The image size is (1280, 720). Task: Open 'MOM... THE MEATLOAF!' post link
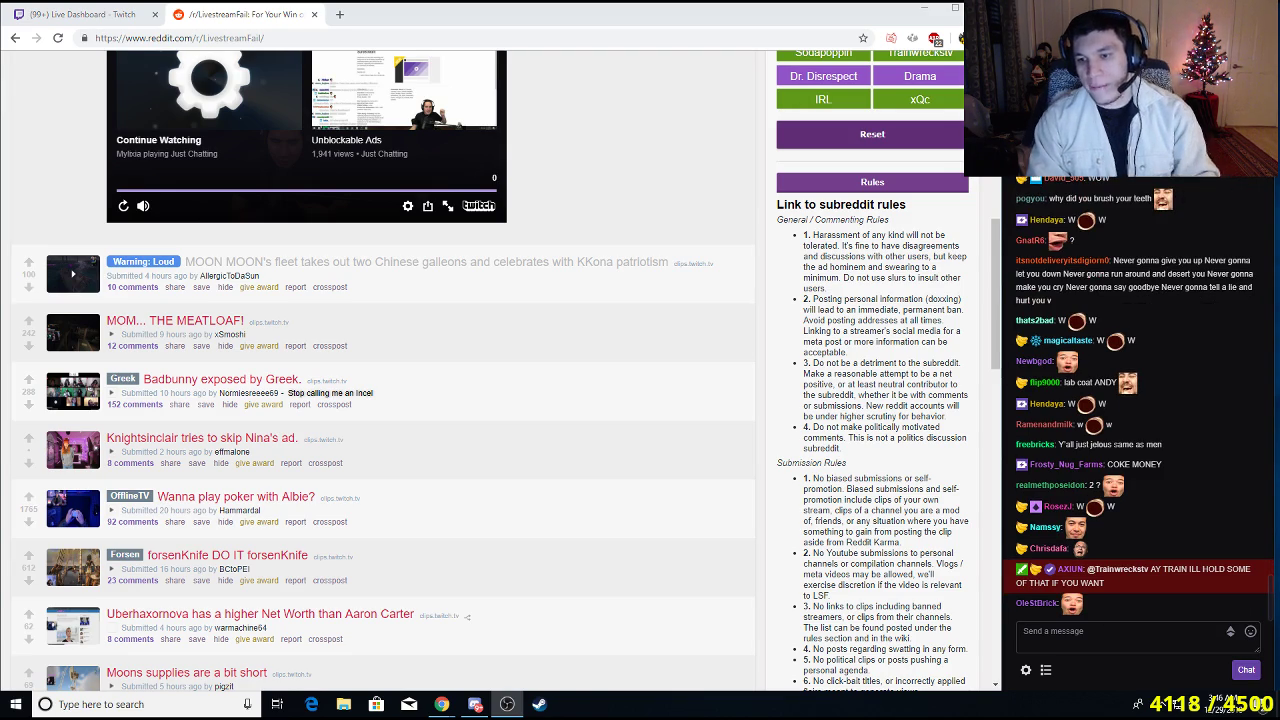[175, 321]
